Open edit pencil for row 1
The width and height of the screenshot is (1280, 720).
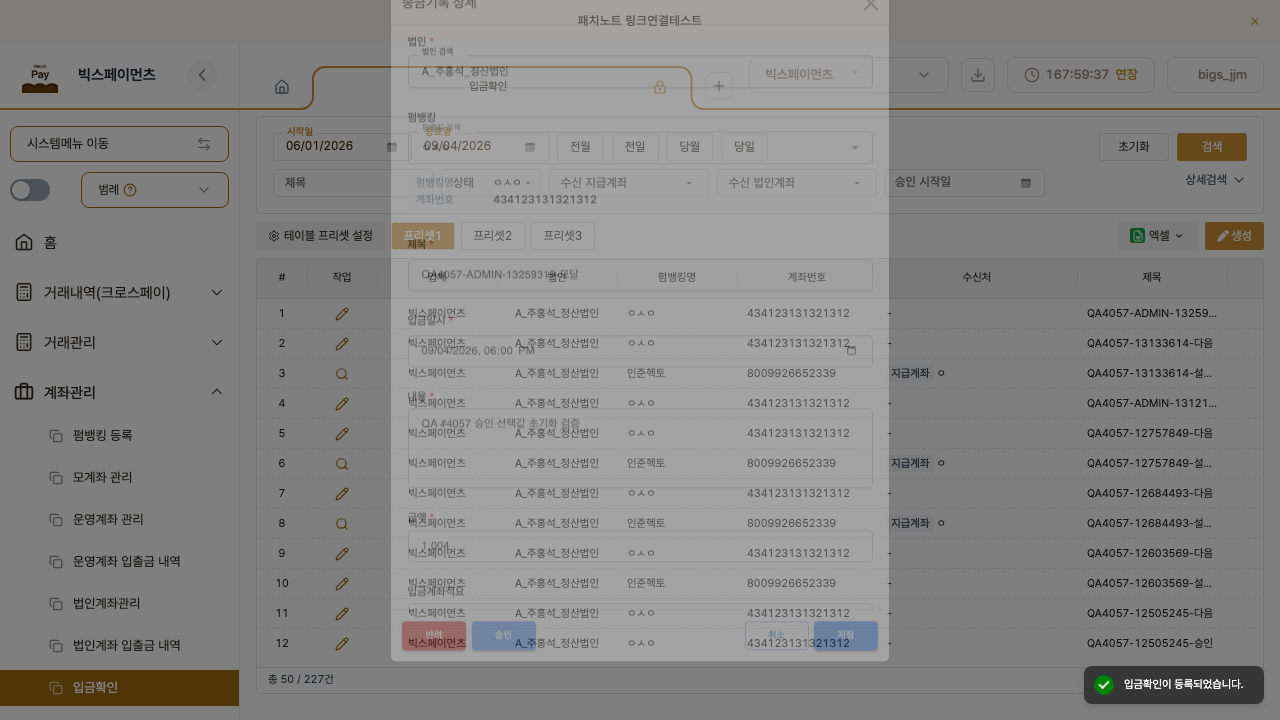pos(342,313)
